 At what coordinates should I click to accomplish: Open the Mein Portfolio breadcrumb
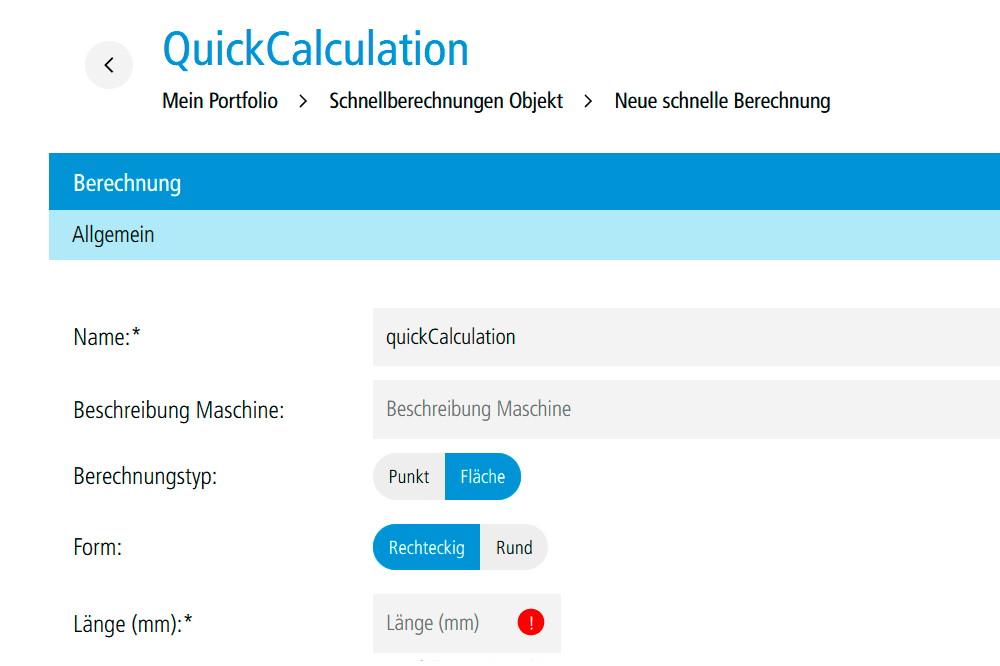point(220,101)
